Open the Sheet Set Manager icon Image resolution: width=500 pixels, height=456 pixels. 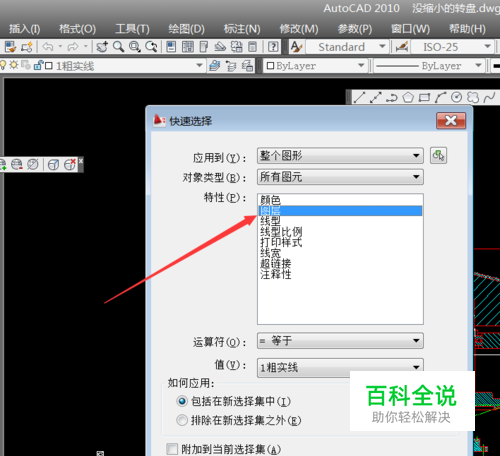pyautogui.click(x=220, y=47)
